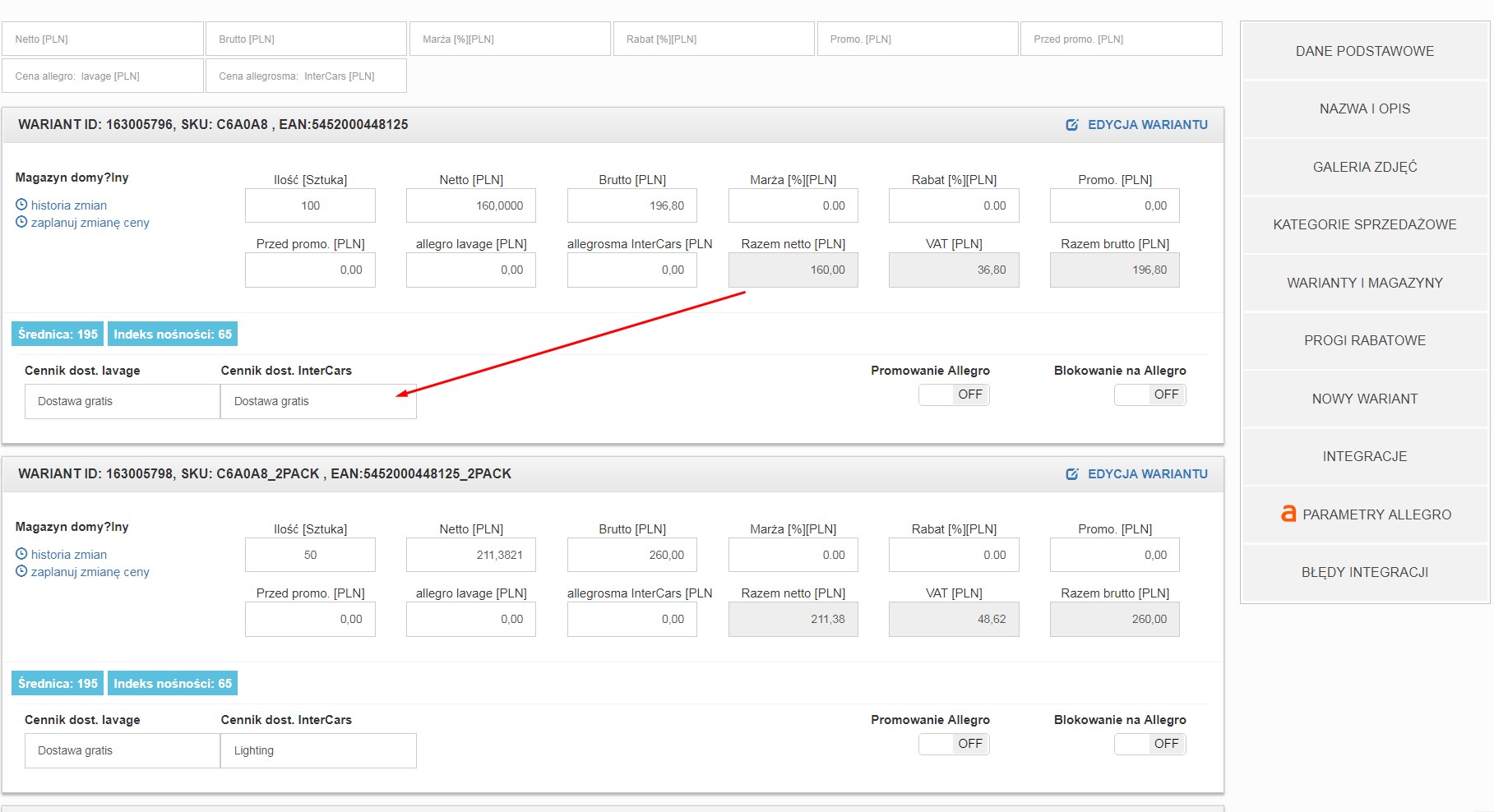Switch on Blokowanie na Allegro for the 2PACK variant
This screenshot has width=1494, height=812.
(x=1149, y=744)
